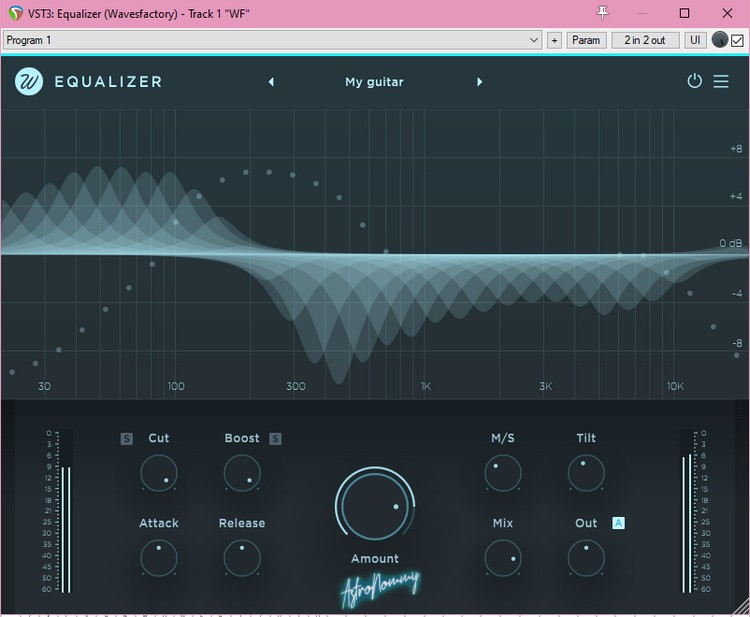Open the My guitar preset name menu

(374, 82)
